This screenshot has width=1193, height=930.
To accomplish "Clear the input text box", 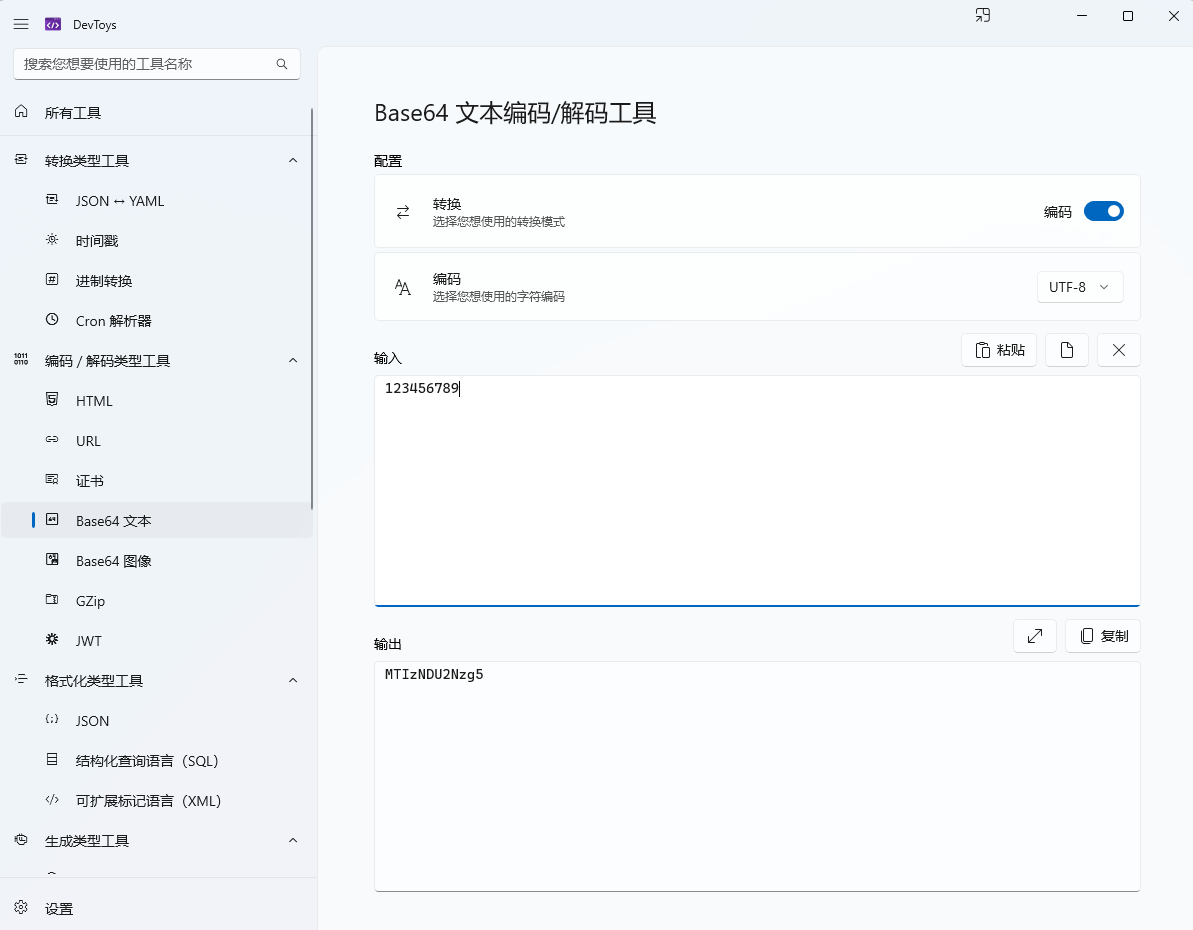I will coord(1118,350).
